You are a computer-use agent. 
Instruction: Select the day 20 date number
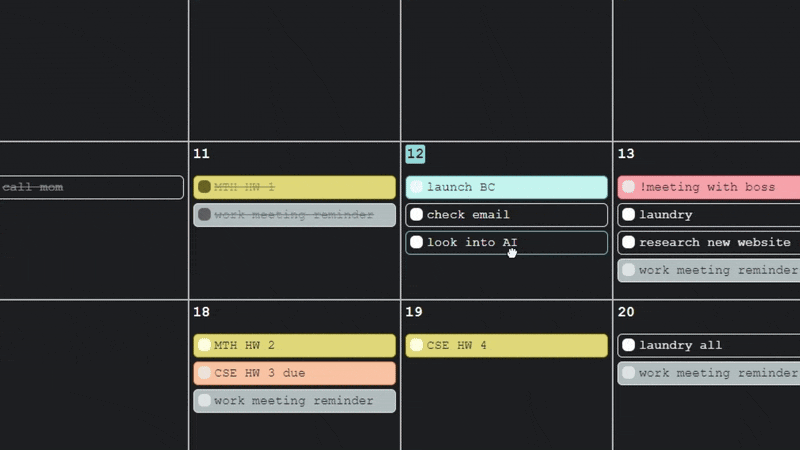626,312
